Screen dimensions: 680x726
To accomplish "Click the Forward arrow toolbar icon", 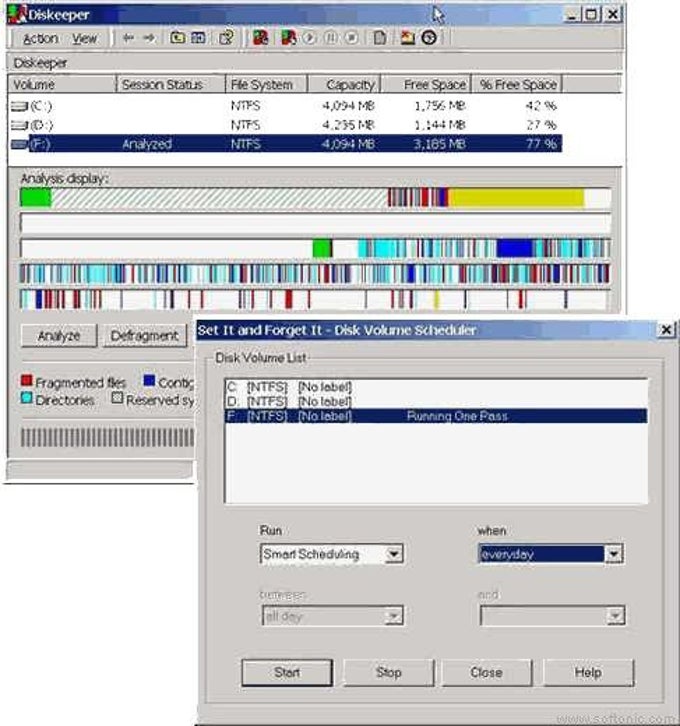I will (x=149, y=38).
